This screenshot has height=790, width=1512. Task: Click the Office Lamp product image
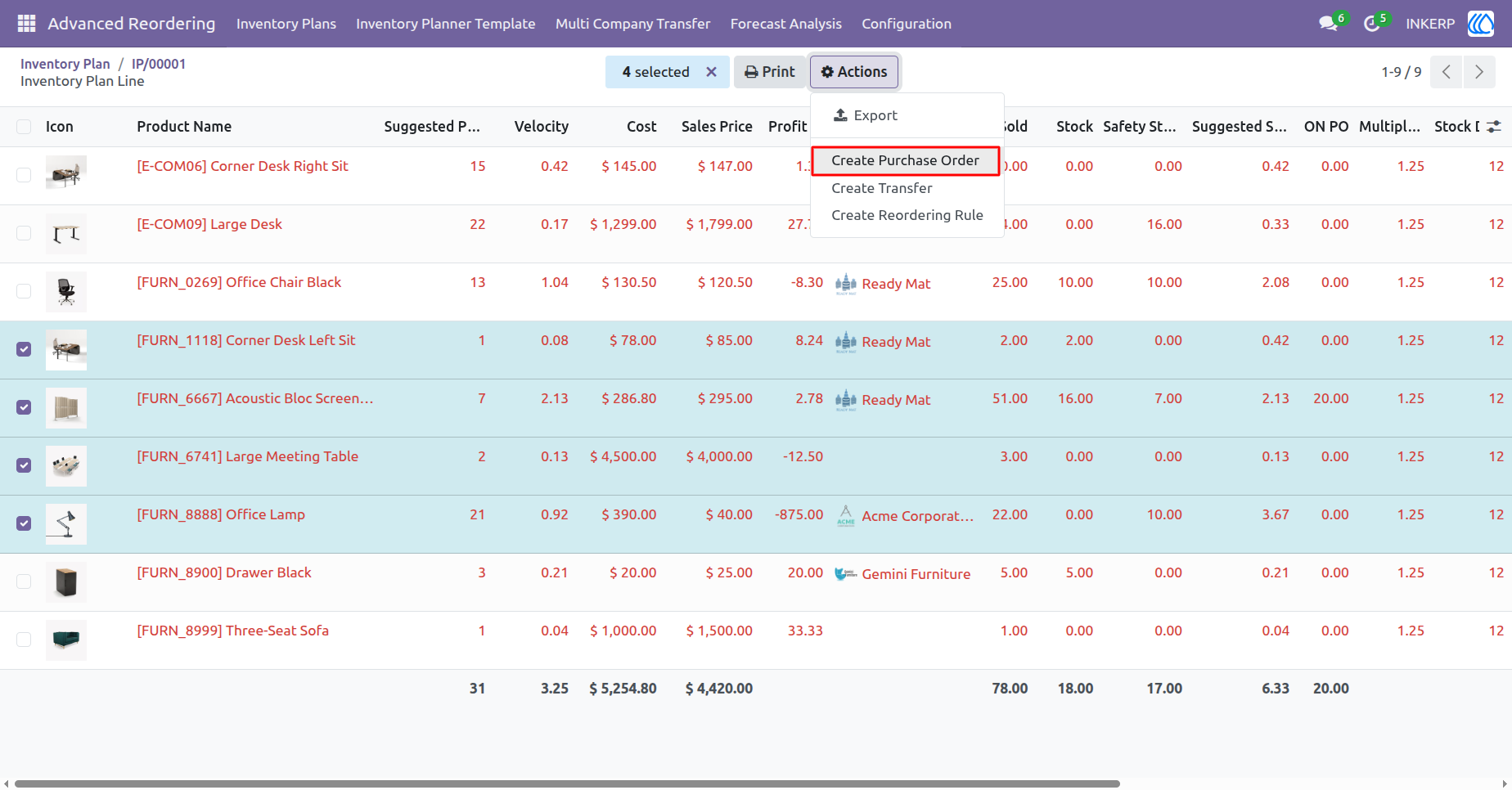66,524
